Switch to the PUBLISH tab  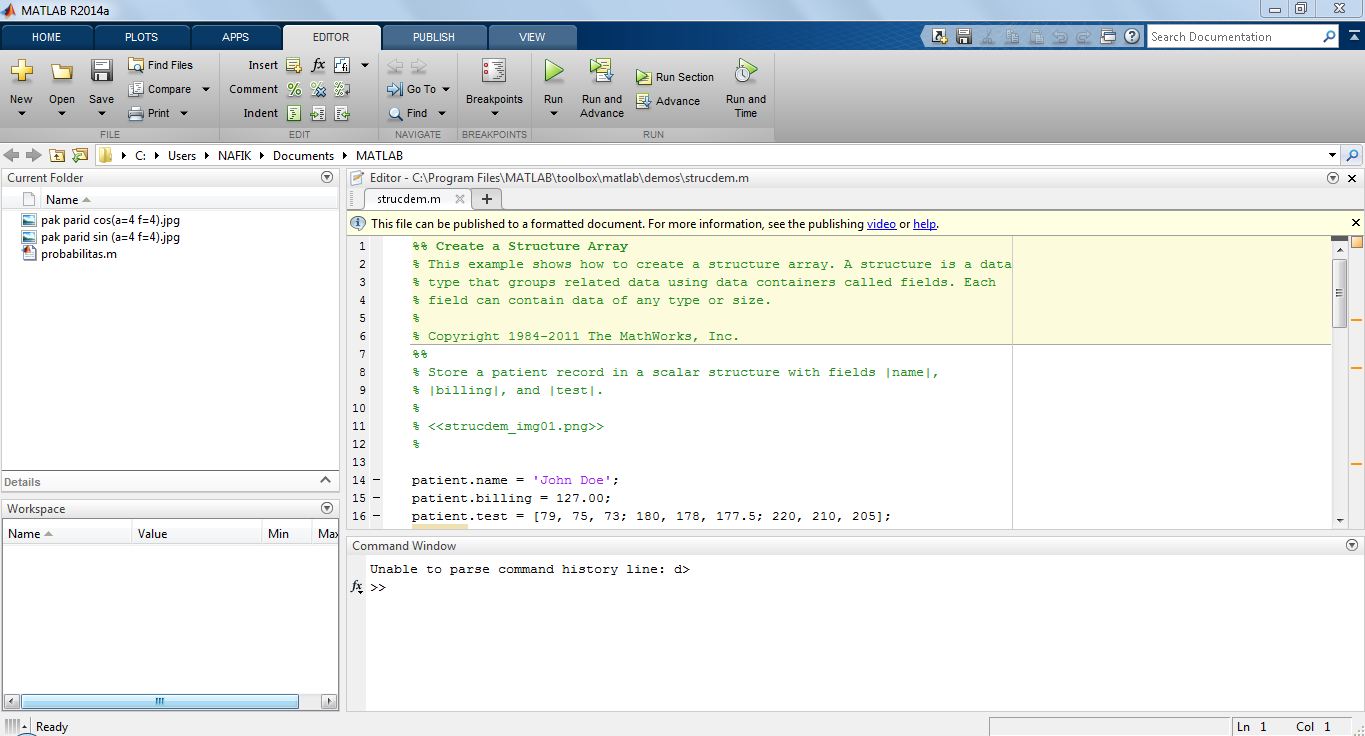coord(433,37)
